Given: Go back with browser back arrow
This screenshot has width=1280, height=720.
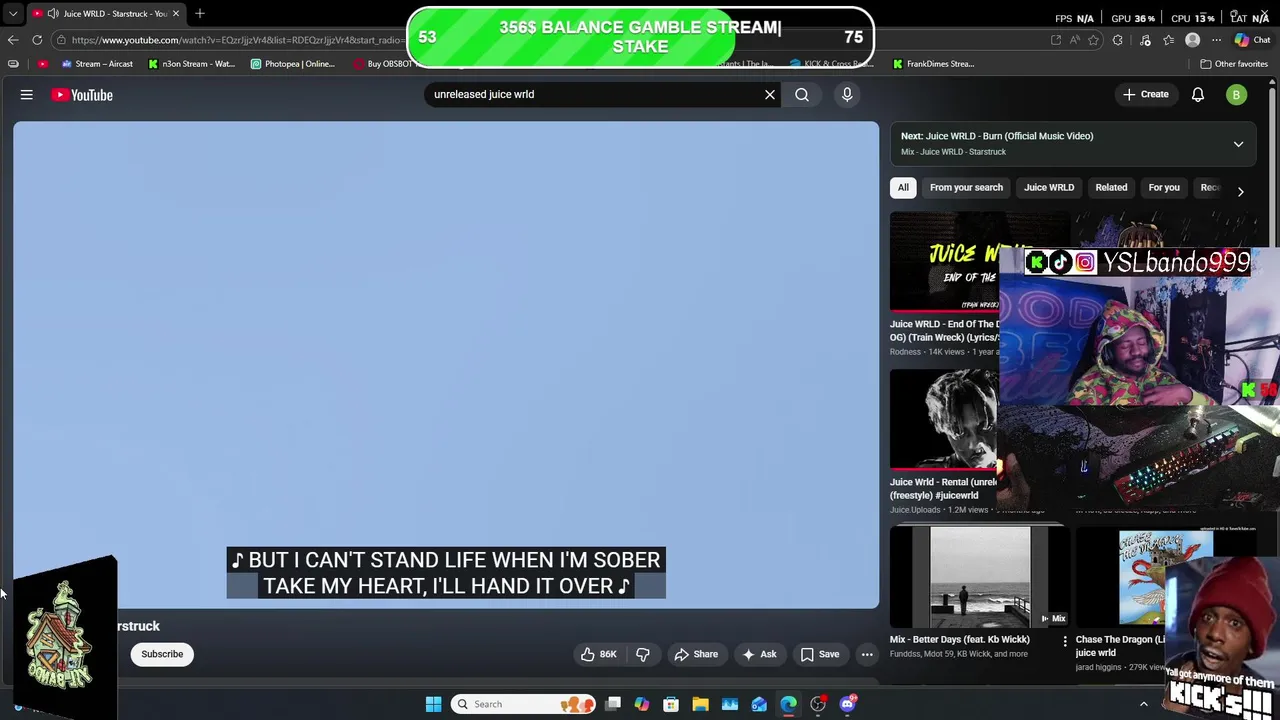Looking at the screenshot, I should point(13,40).
